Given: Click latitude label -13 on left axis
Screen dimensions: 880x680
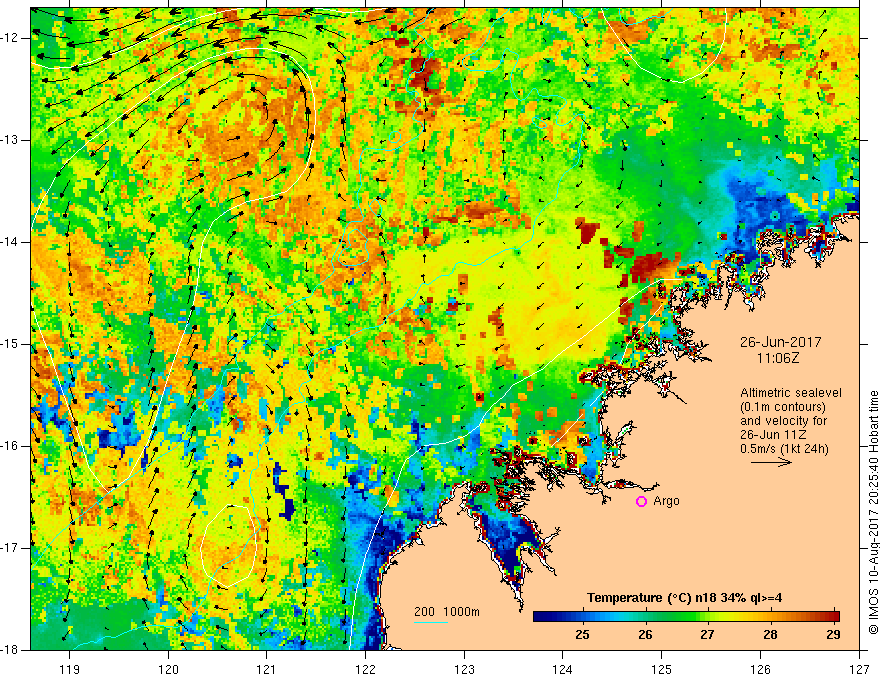Looking at the screenshot, I should click(11, 140).
